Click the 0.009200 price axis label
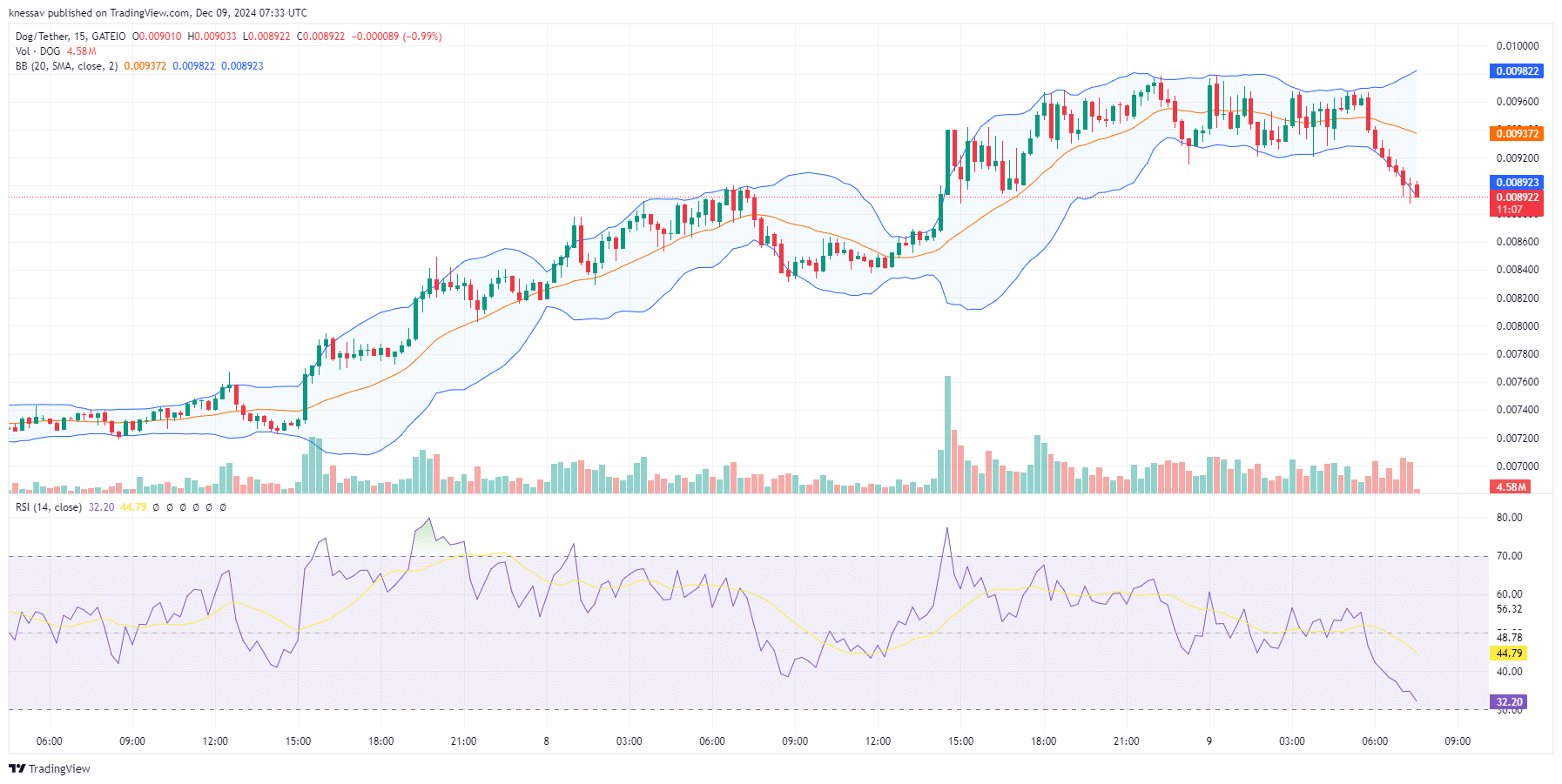Image resolution: width=1562 pixels, height=784 pixels. point(1517,158)
